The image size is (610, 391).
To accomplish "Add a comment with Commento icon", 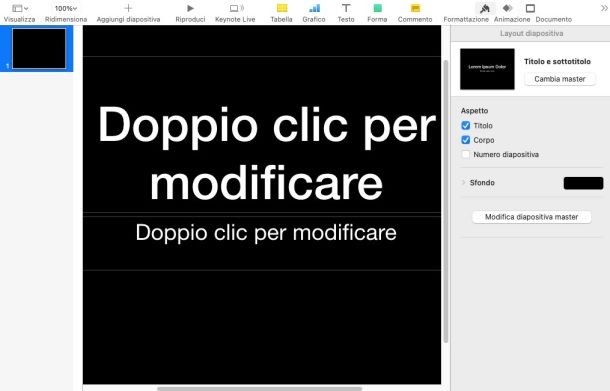I will coord(415,8).
